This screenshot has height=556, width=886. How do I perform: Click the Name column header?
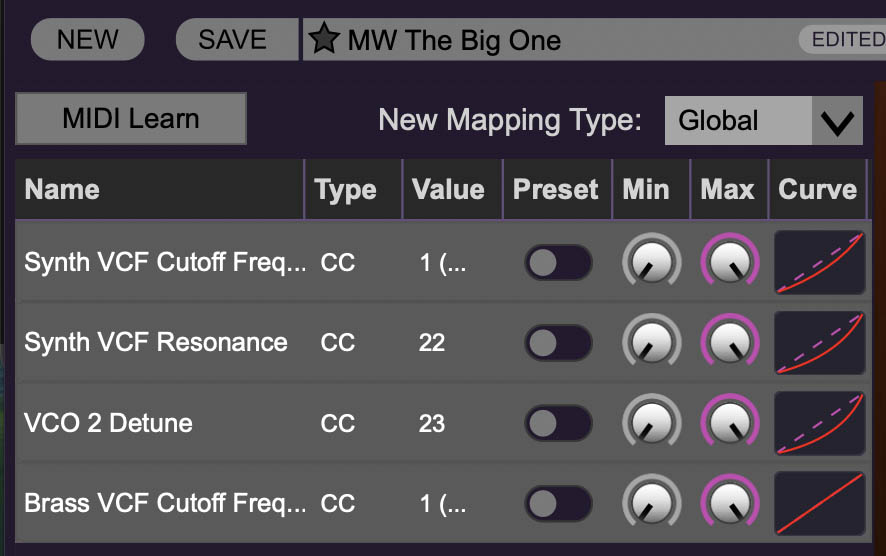pos(62,190)
